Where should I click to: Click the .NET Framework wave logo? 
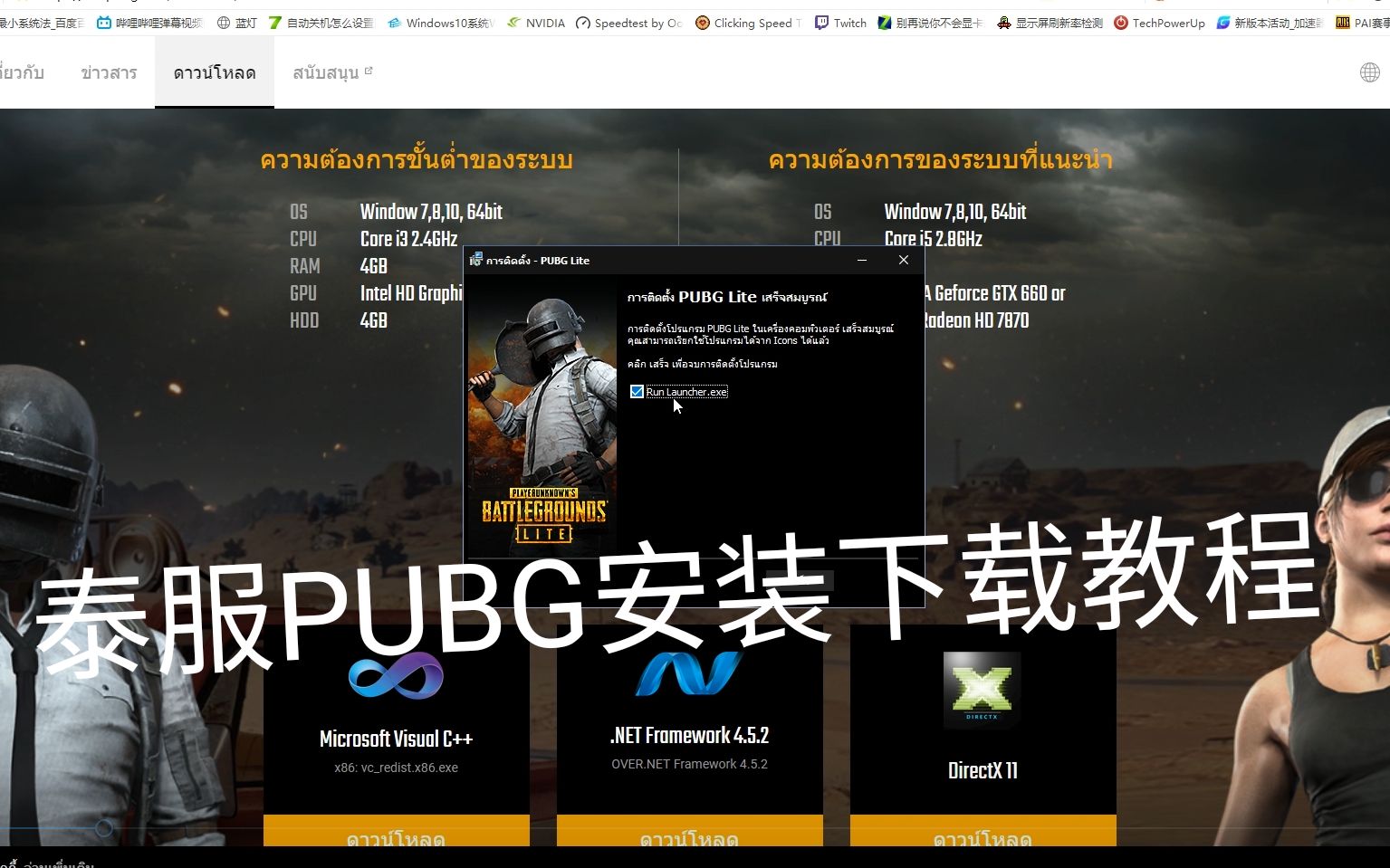point(689,672)
